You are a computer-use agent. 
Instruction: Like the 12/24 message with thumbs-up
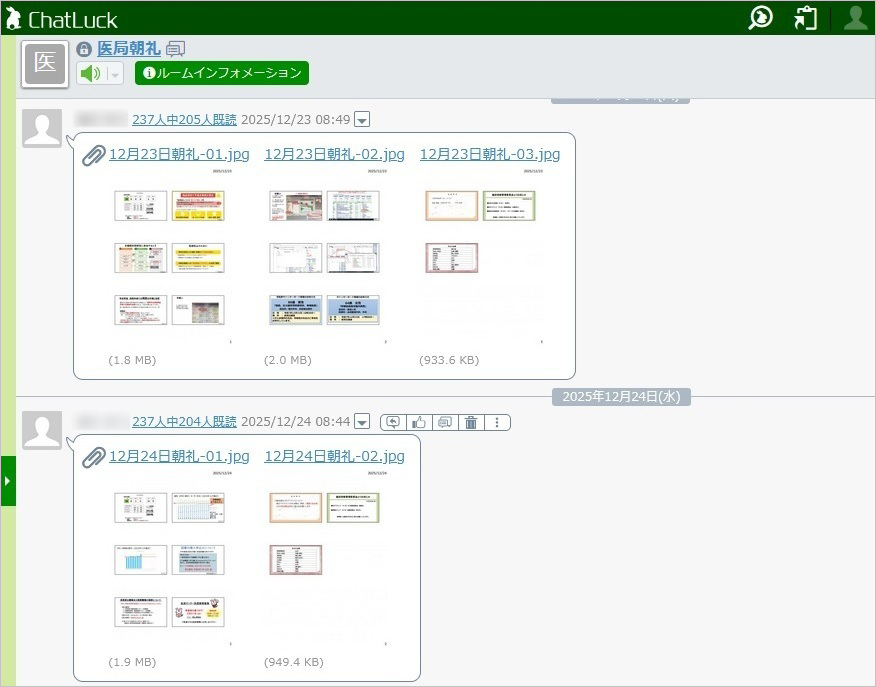[419, 423]
